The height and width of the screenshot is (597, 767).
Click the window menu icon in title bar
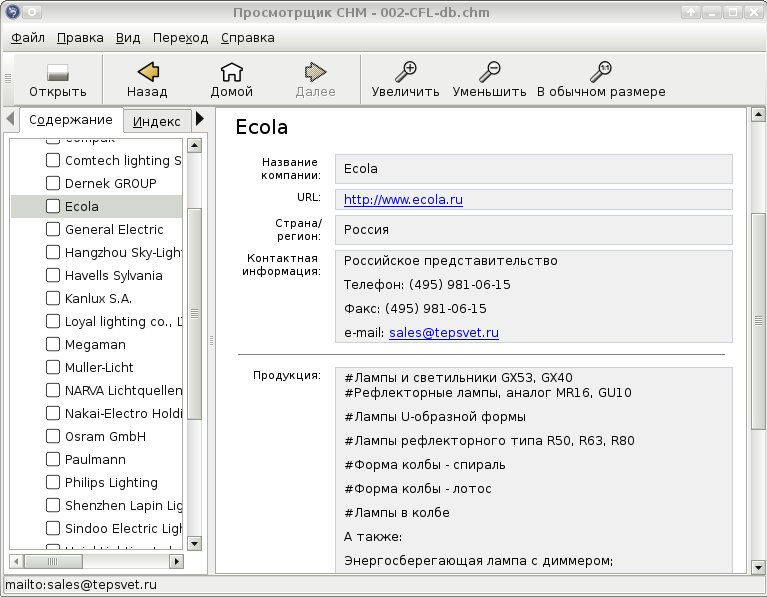pos(12,12)
